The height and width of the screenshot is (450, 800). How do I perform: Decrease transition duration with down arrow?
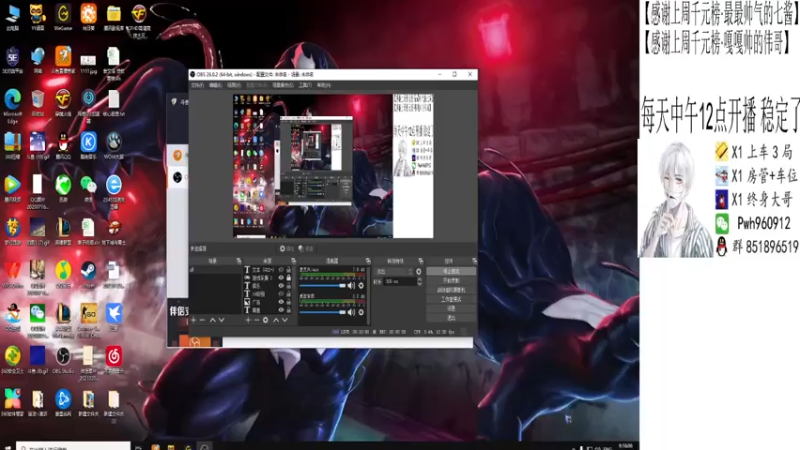(419, 283)
